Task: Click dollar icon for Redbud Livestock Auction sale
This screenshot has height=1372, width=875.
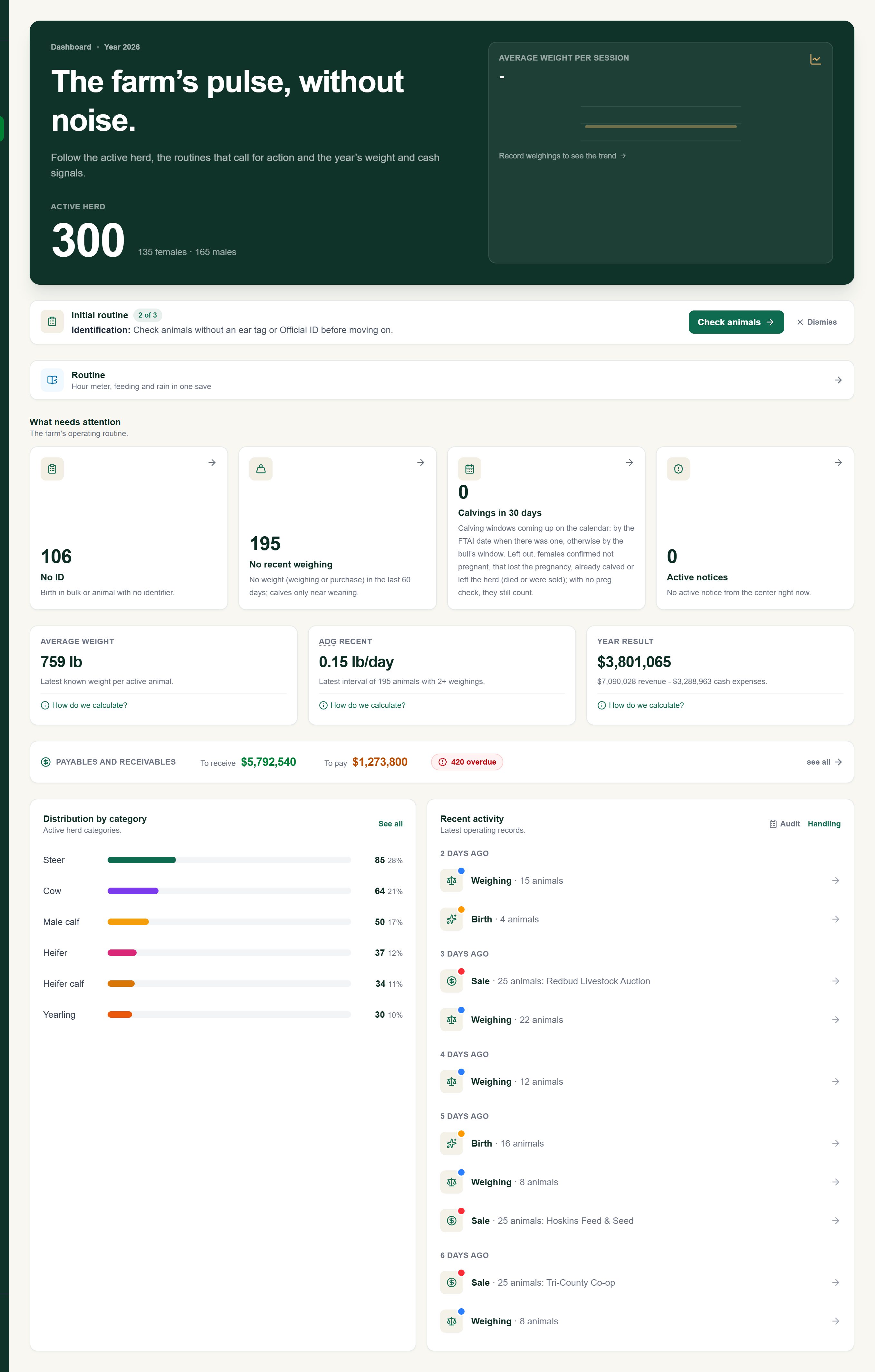Action: (451, 981)
